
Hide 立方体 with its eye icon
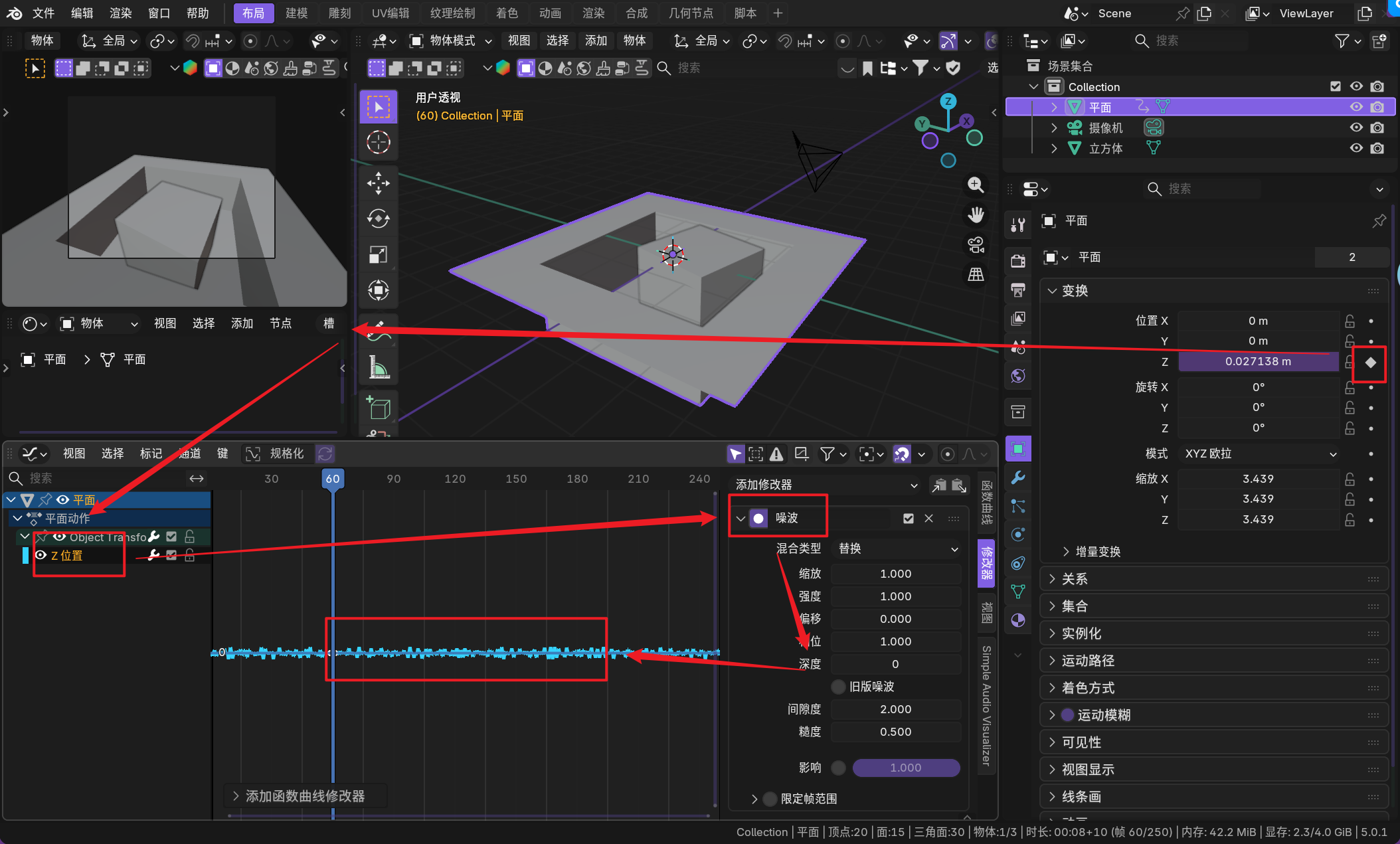tap(1356, 148)
